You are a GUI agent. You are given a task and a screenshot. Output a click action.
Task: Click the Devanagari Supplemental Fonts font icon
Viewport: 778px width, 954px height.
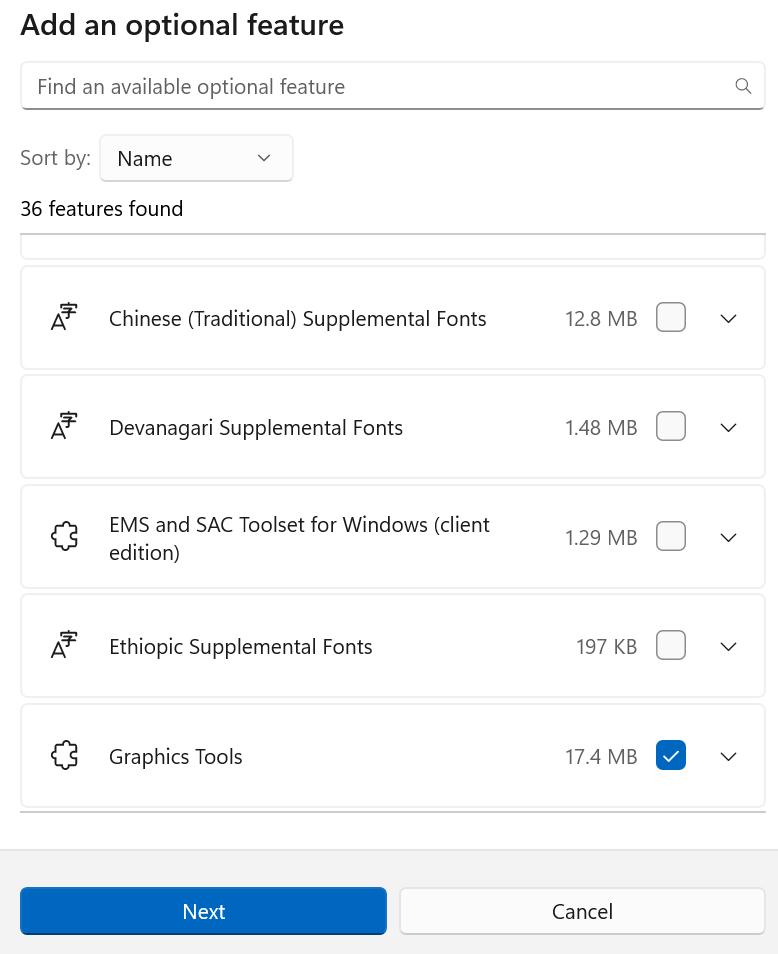(64, 427)
